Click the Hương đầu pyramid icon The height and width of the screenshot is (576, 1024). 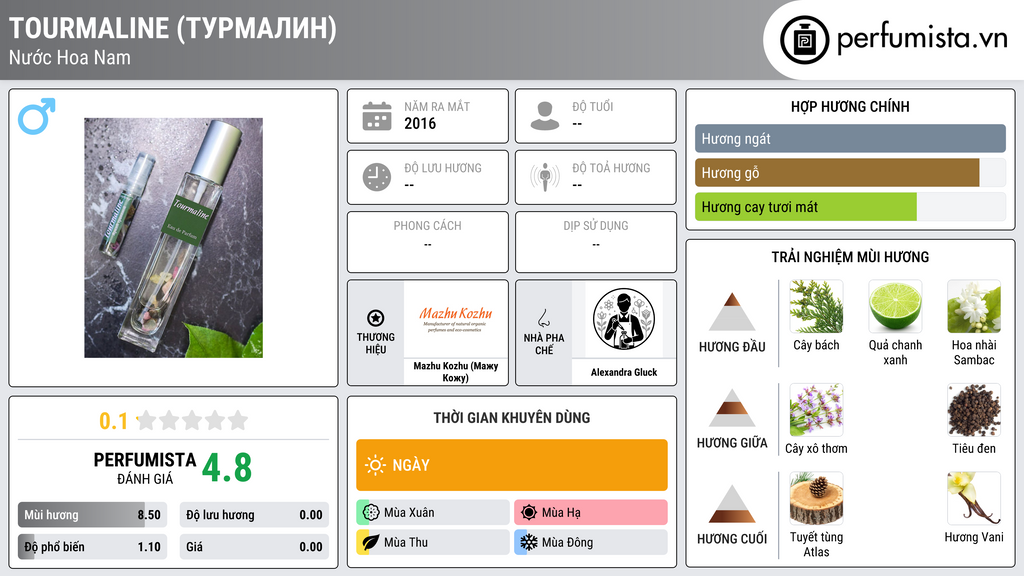[731, 312]
